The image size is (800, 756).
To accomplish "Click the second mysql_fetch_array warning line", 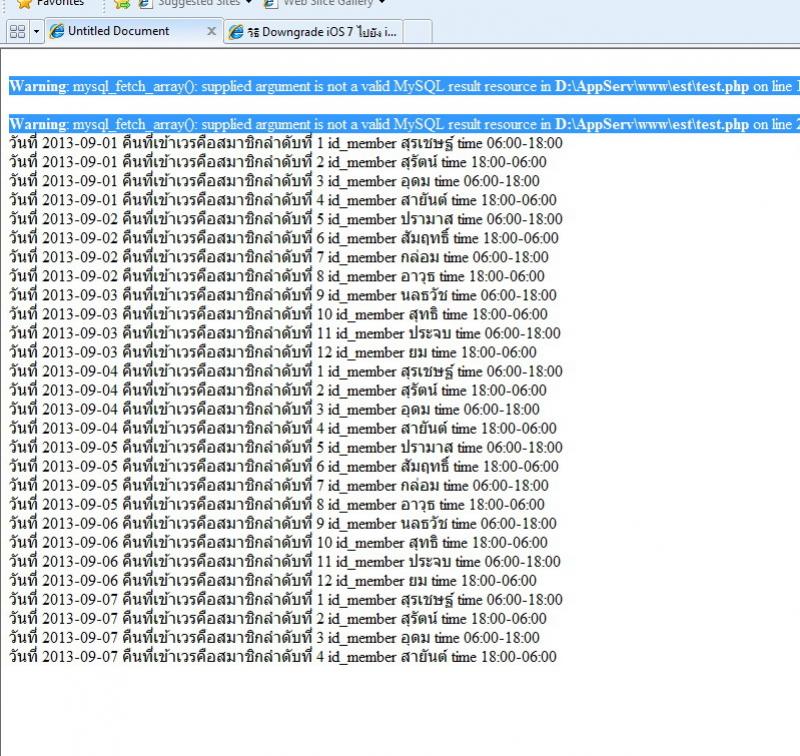I will pyautogui.click(x=404, y=124).
